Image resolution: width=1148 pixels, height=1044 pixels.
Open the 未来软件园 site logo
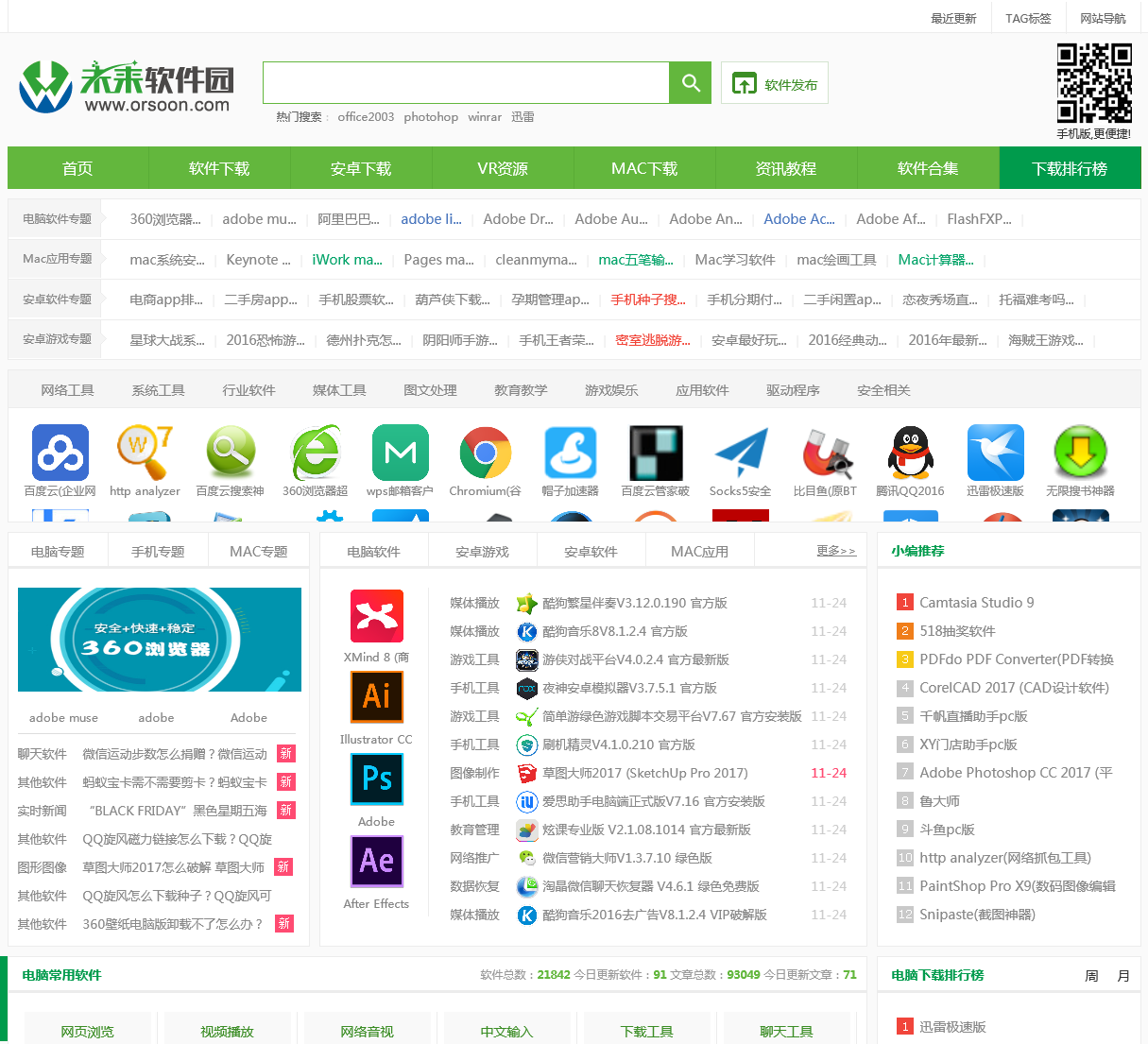click(127, 87)
